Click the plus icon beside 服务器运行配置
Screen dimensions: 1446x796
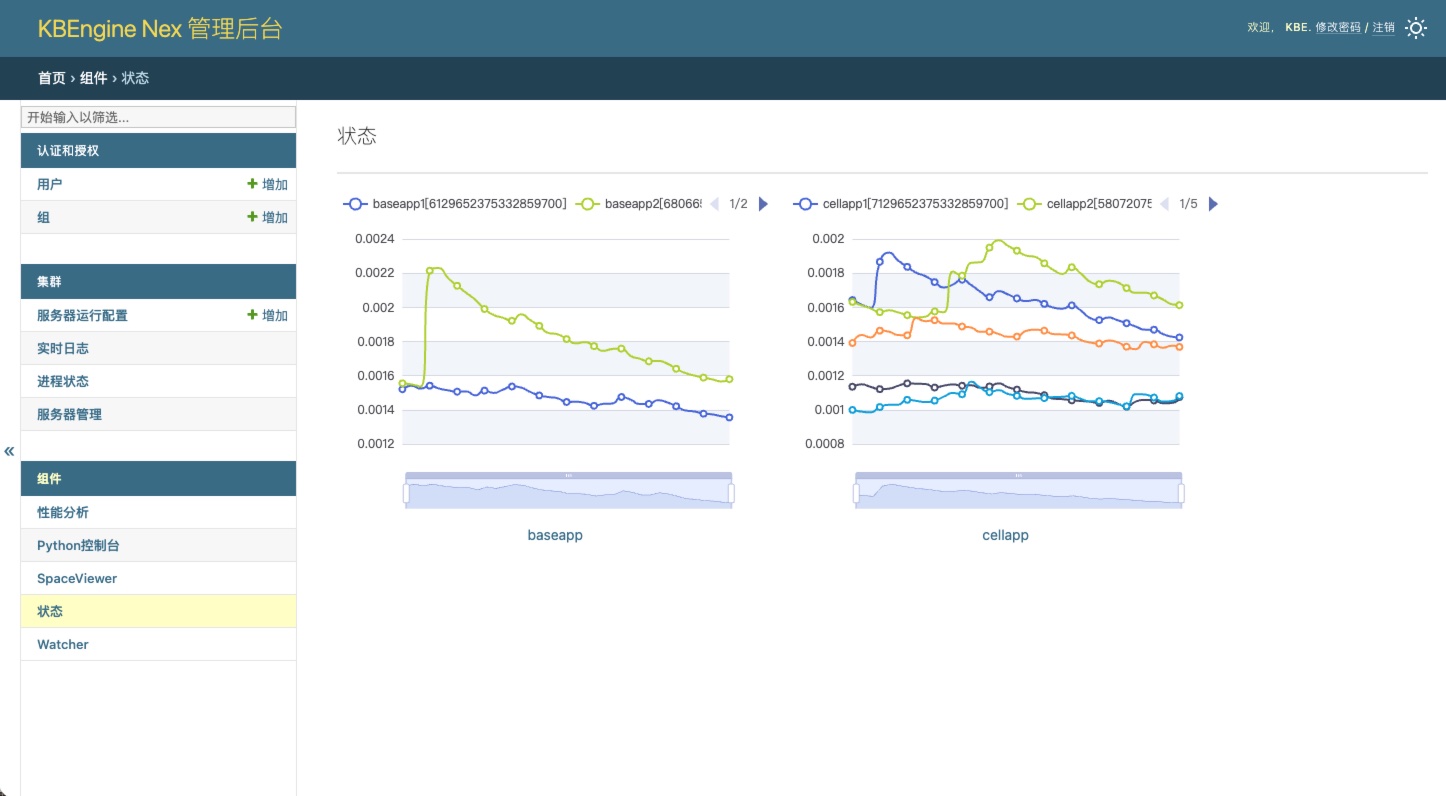pyautogui.click(x=253, y=315)
